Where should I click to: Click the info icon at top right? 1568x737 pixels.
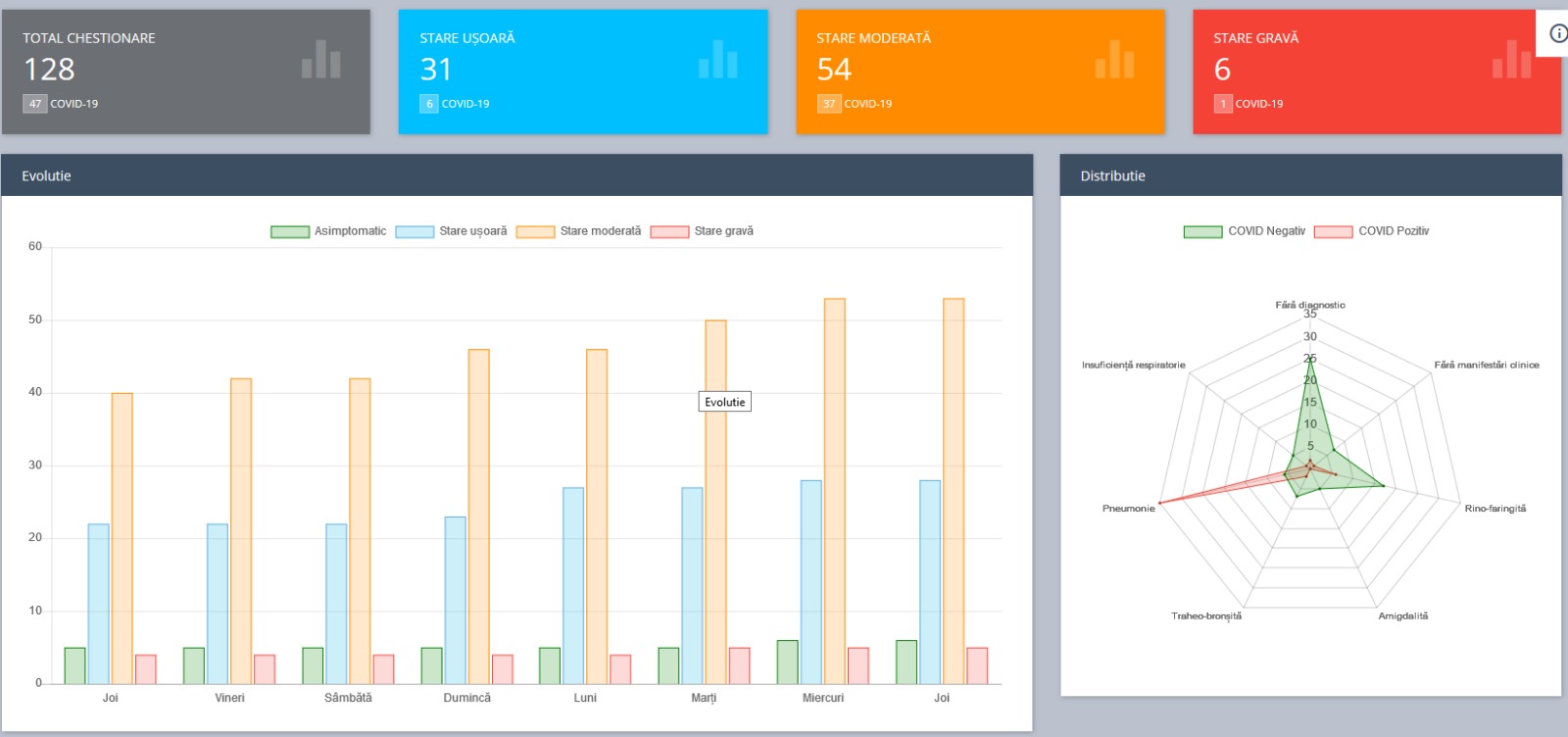point(1558,33)
